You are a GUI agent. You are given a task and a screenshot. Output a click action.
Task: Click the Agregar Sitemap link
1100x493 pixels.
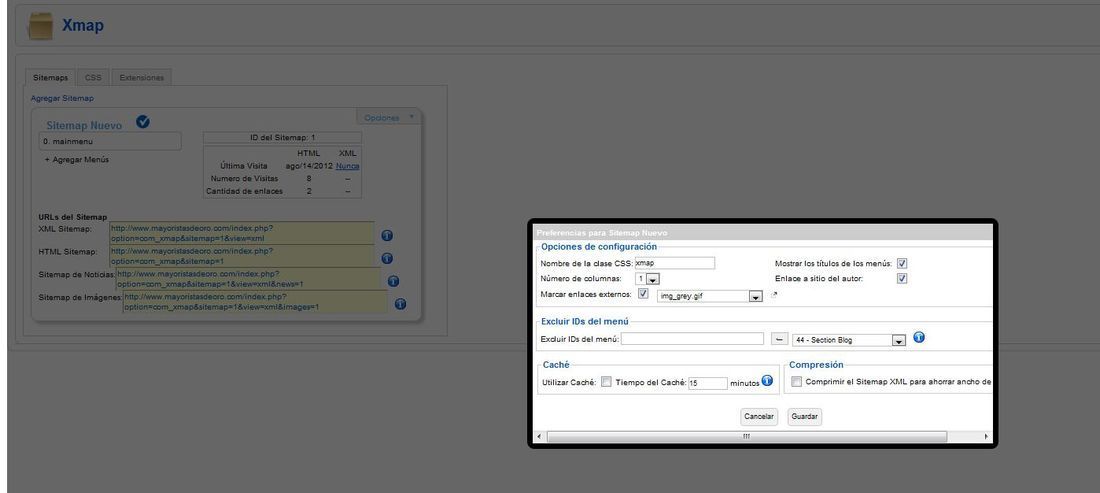62,98
